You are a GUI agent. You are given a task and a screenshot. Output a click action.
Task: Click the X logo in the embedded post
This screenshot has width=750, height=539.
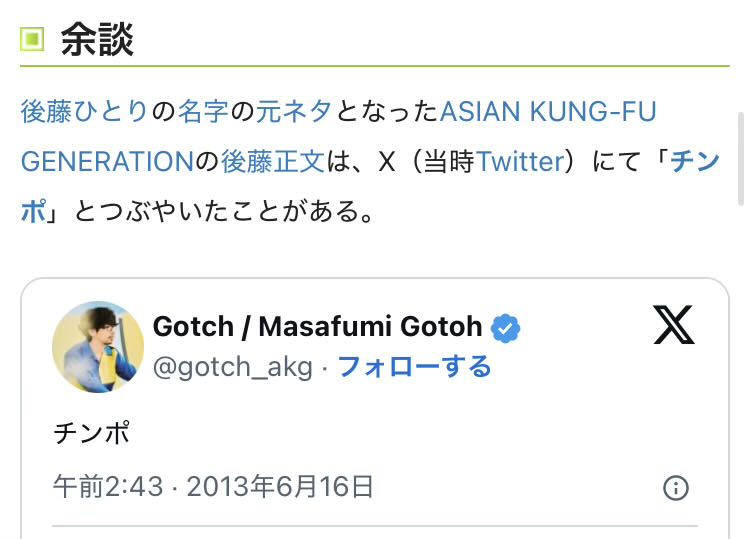coord(673,324)
